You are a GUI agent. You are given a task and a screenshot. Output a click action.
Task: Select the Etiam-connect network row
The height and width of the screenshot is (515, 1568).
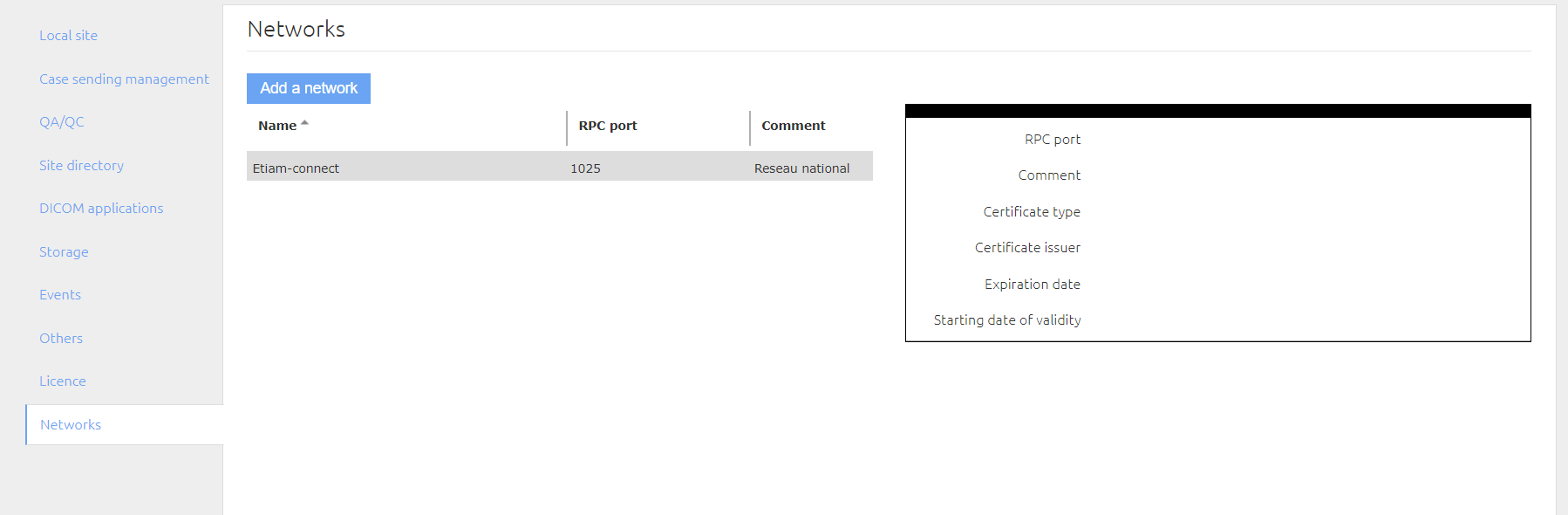560,167
